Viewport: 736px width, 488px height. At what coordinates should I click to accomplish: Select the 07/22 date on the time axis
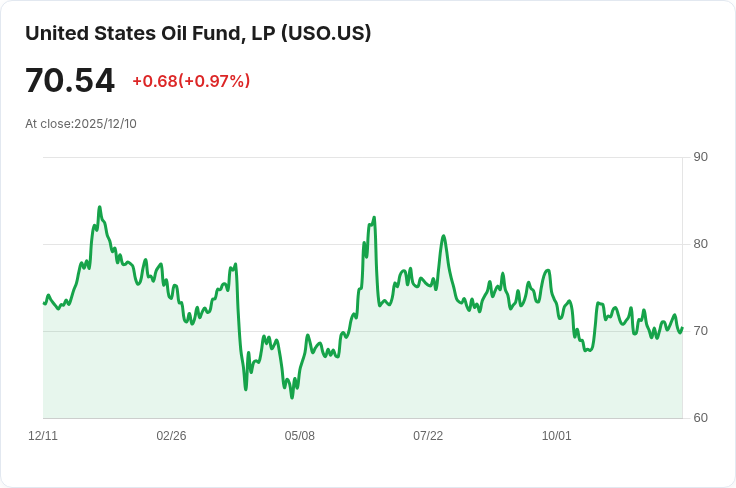(428, 436)
